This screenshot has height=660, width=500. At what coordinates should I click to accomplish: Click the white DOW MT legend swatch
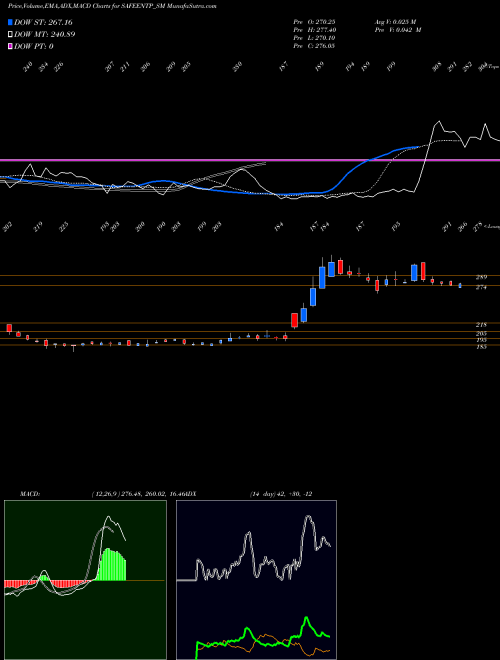point(11,35)
